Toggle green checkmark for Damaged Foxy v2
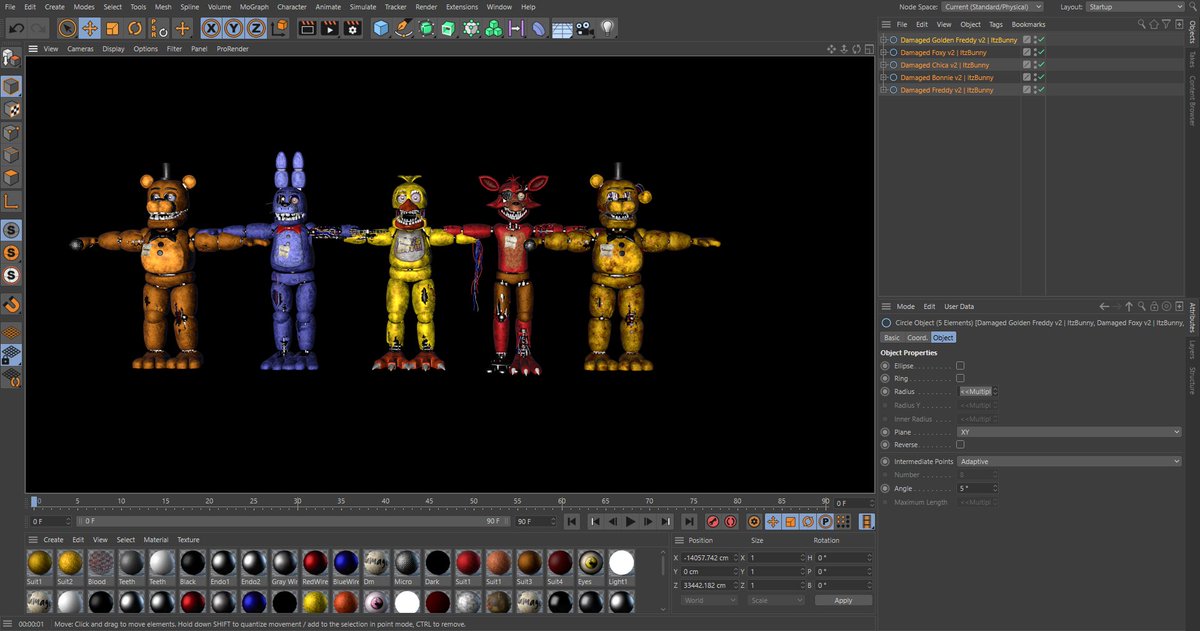The image size is (1200, 631). pyautogui.click(x=1041, y=52)
